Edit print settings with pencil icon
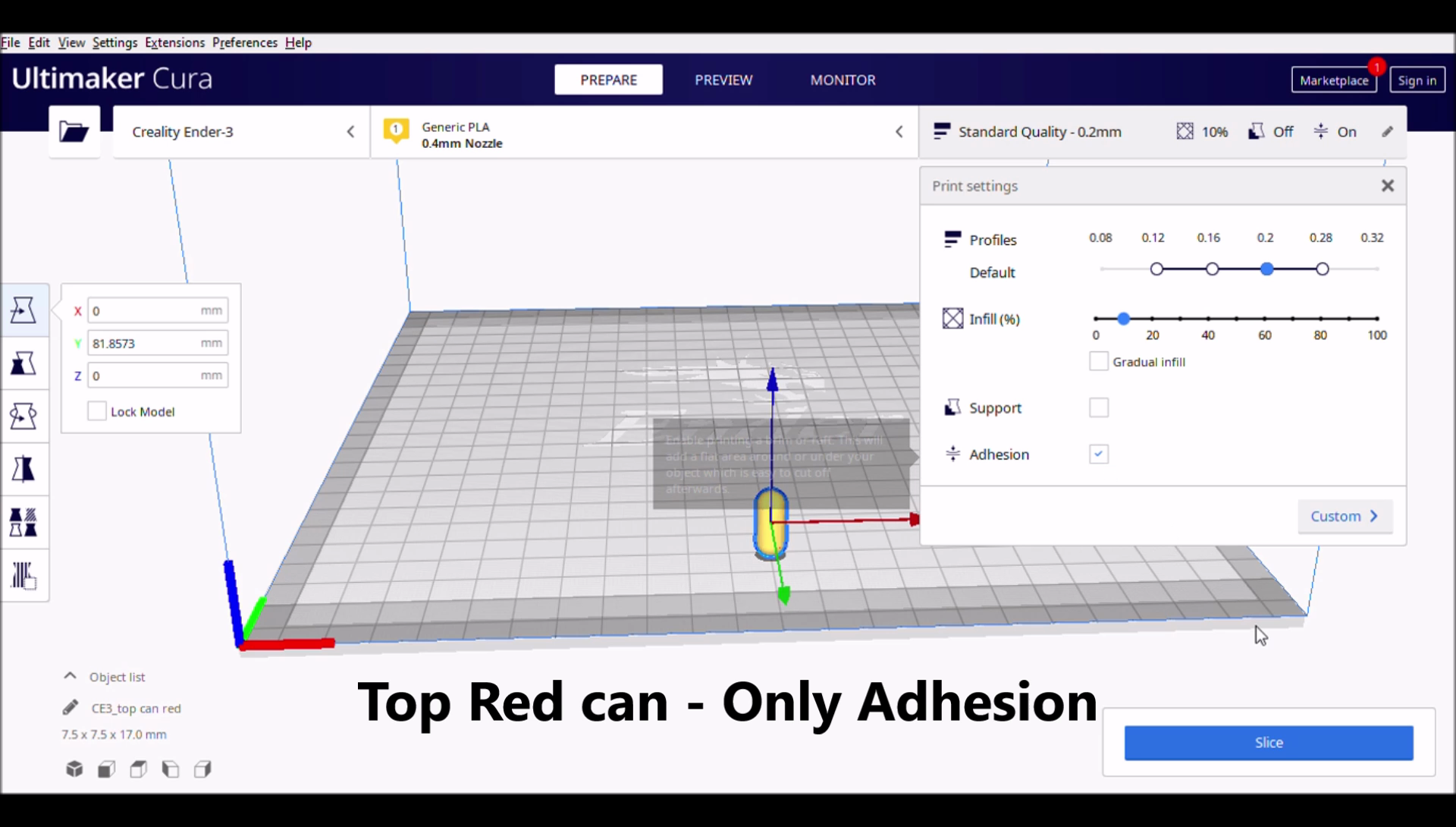 (x=1387, y=132)
